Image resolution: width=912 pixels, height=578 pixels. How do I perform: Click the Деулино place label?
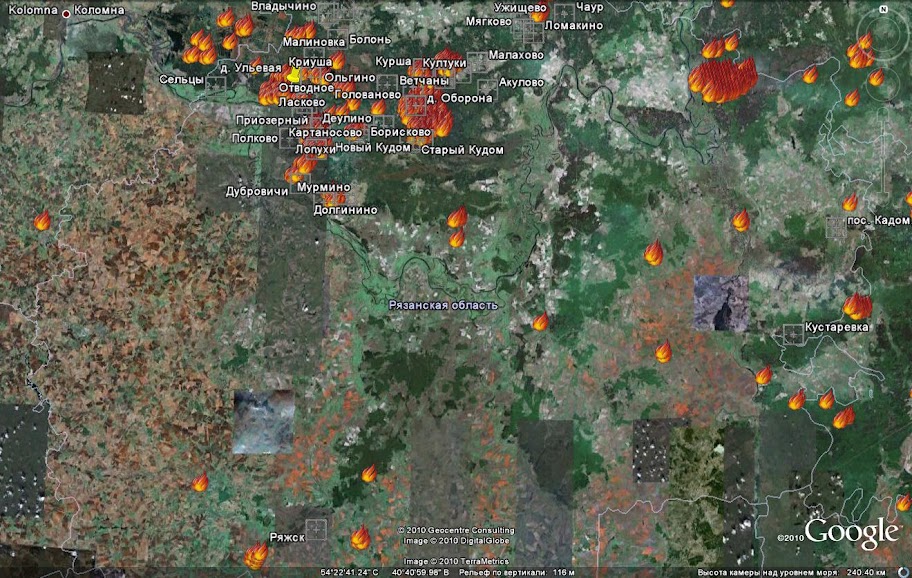click(347, 119)
